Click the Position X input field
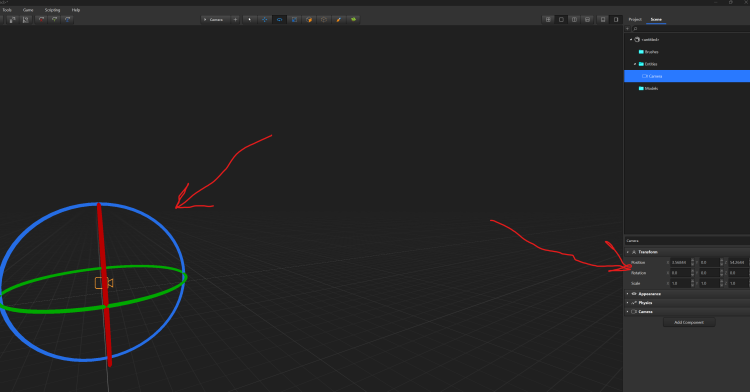Screen dimensions: 750x392 [x=680, y=262]
